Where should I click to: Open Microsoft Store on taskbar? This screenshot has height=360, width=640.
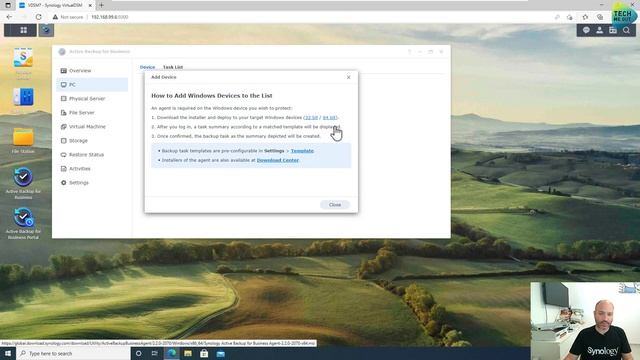click(x=204, y=353)
